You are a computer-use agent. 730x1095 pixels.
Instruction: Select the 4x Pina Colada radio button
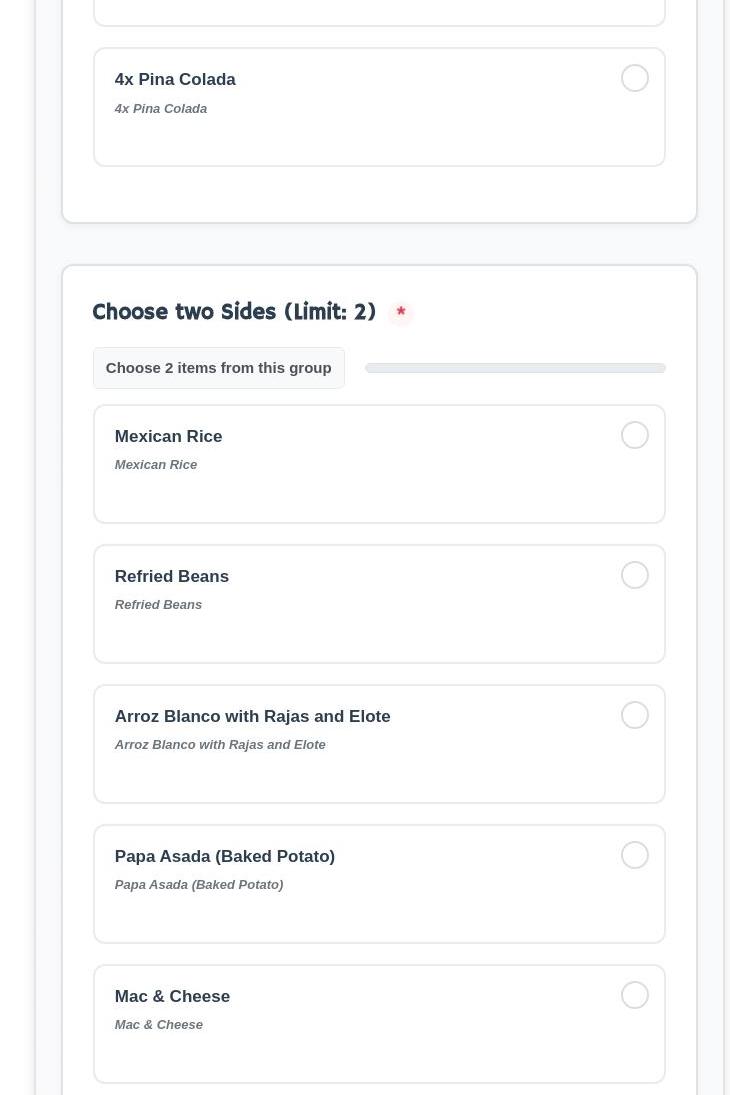634,78
